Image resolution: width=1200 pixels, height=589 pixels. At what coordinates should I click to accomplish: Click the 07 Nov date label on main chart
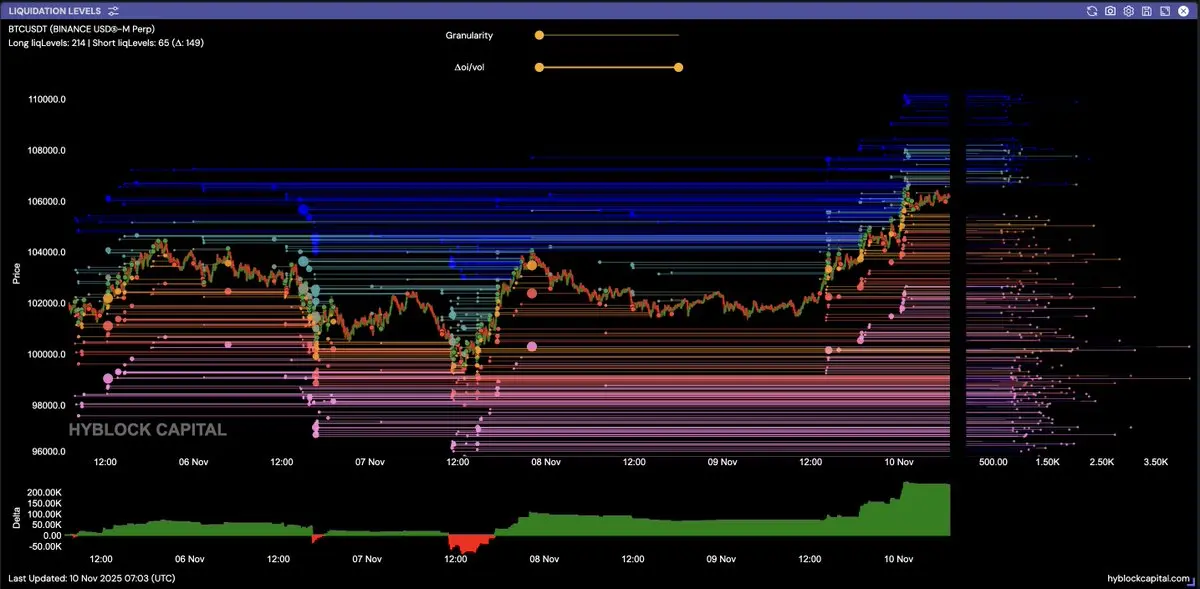[x=370, y=462]
